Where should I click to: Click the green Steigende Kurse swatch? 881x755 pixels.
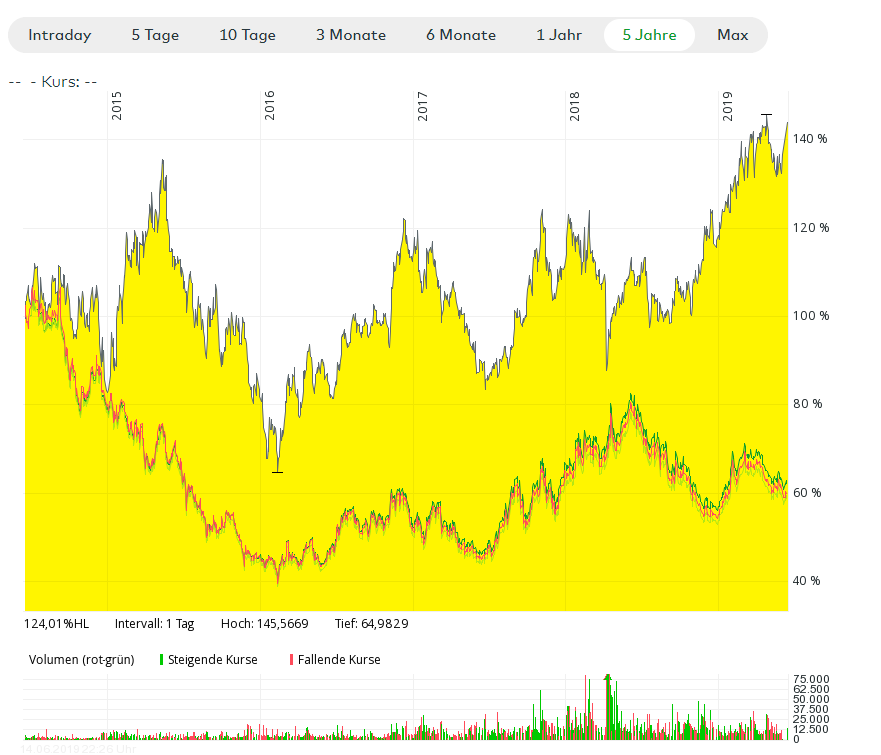161,660
